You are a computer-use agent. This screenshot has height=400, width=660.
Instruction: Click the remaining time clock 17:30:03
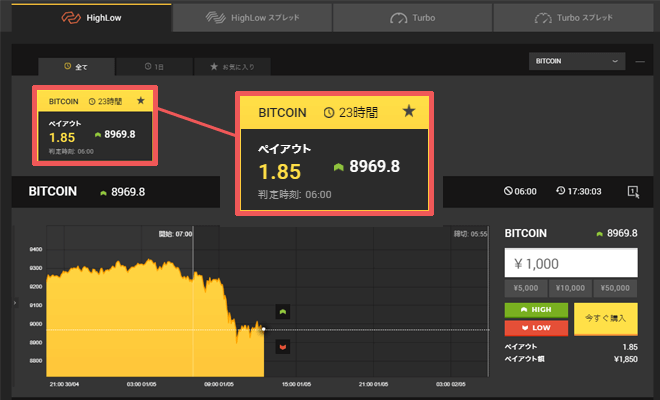pyautogui.click(x=579, y=191)
